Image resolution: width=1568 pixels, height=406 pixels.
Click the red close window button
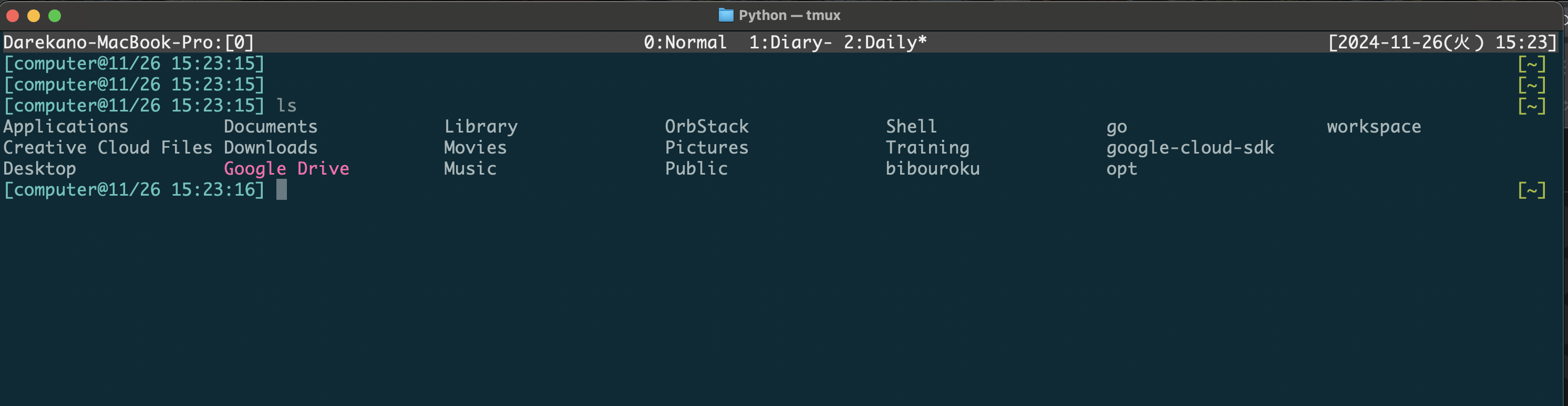pyautogui.click(x=13, y=16)
